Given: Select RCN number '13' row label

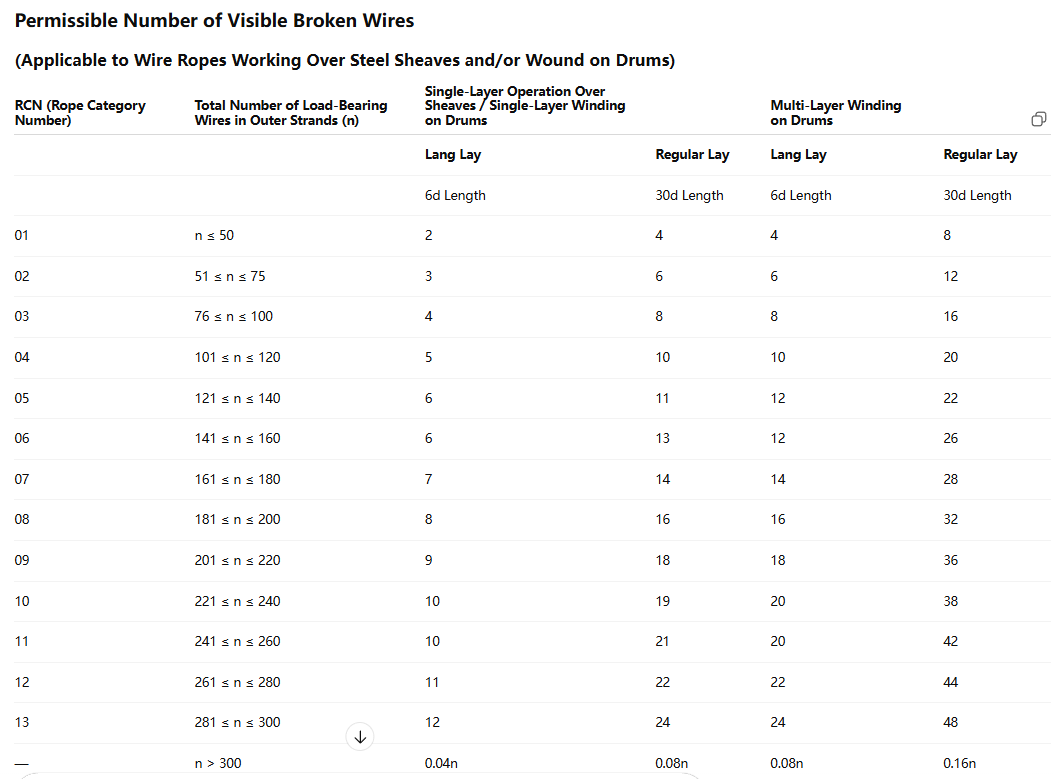Looking at the screenshot, I should point(22,722).
